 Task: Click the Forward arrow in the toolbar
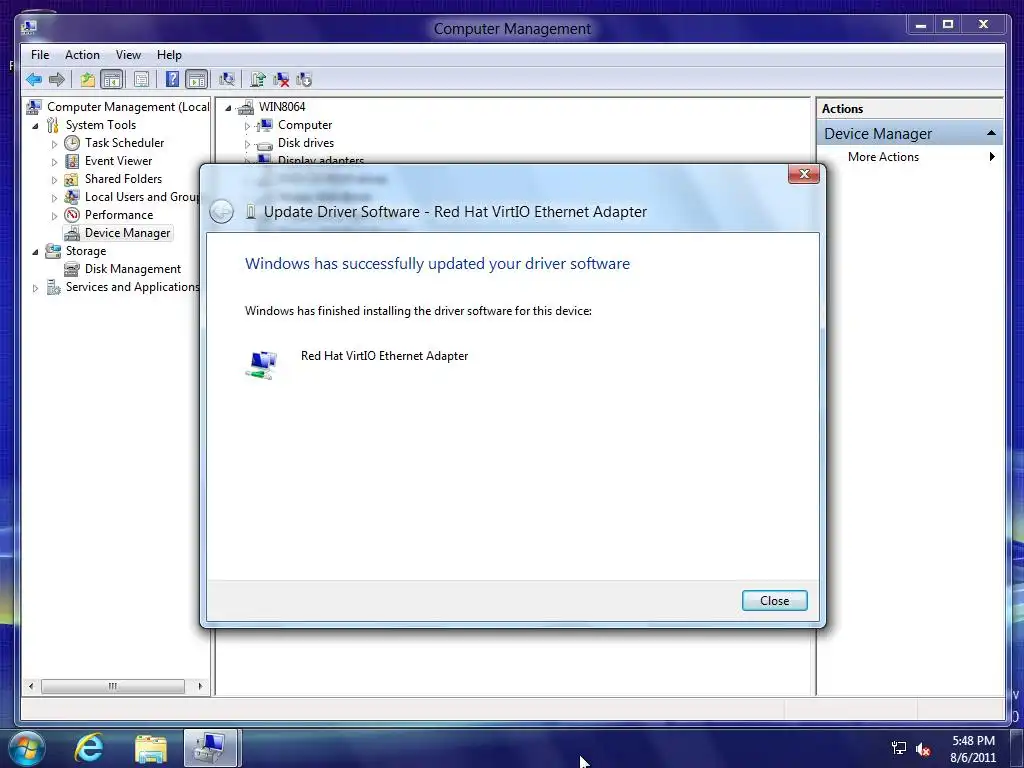click(57, 80)
